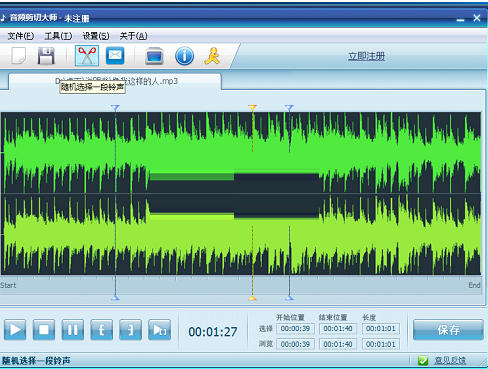Click 选择 end position field 00:01:40
The width and height of the screenshot is (488, 369).
tap(338, 329)
